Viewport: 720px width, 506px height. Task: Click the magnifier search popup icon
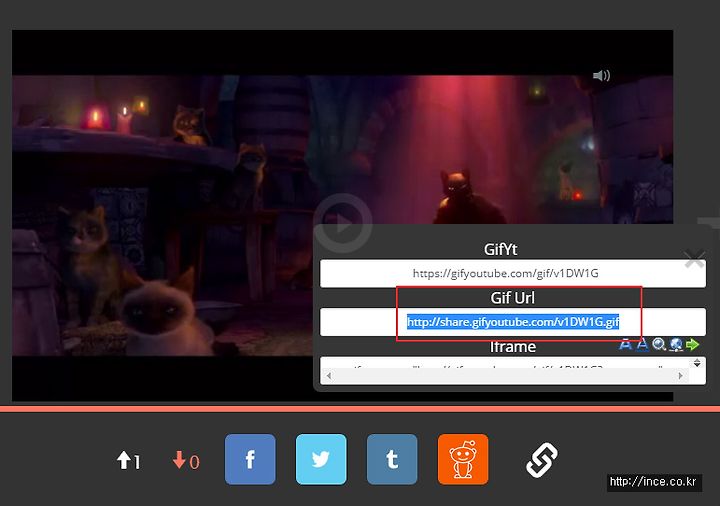click(659, 344)
